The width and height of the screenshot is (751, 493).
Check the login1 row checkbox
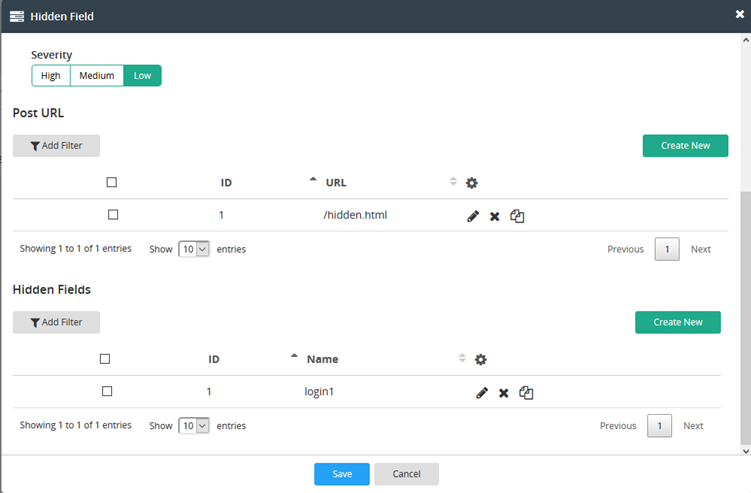coord(107,391)
